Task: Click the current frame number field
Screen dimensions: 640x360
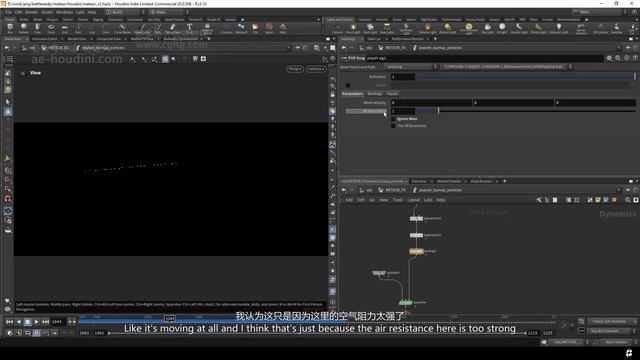Action: click(x=58, y=322)
